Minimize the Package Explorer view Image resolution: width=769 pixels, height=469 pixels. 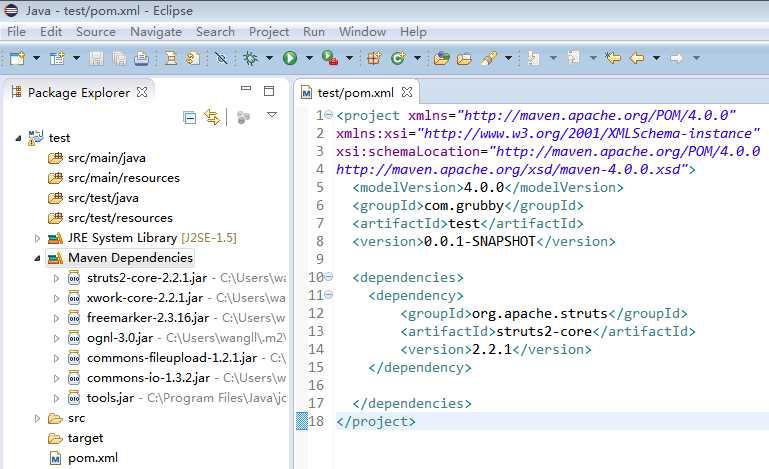(246, 89)
